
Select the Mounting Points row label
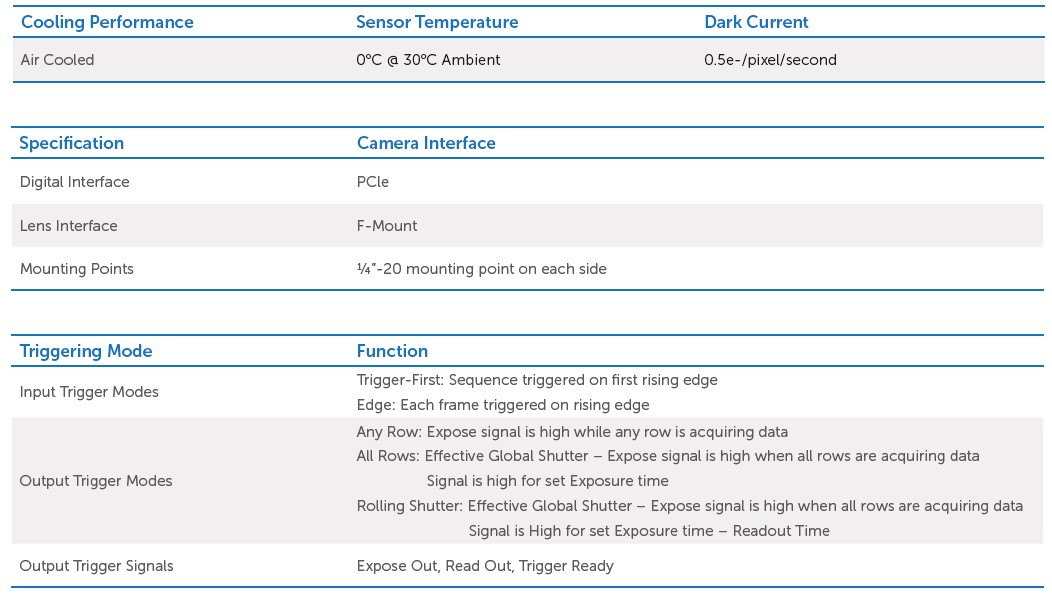pyautogui.click(x=76, y=269)
